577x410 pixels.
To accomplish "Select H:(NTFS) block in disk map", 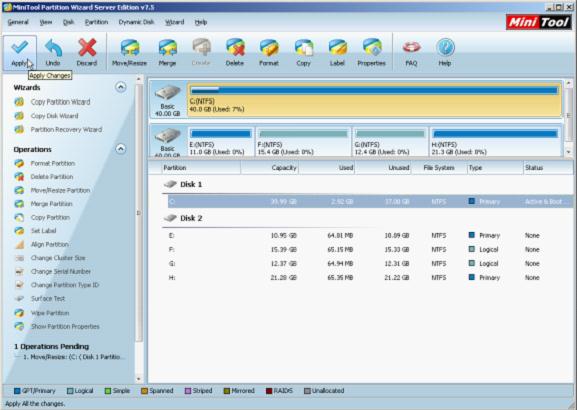I will coord(496,141).
